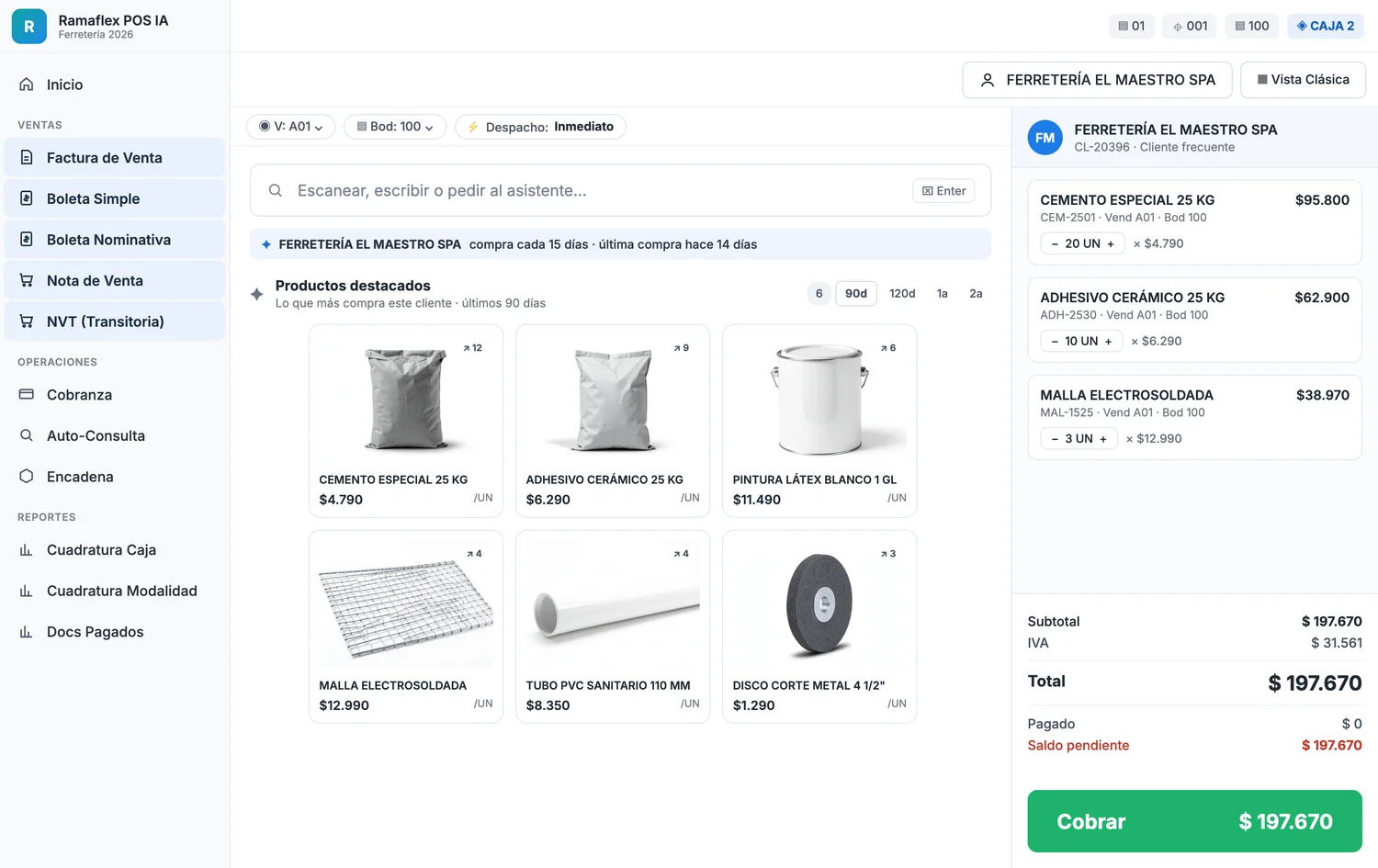The height and width of the screenshot is (868, 1378).
Task: Open the 100 warehouse chip in top bar
Action: pyautogui.click(x=1251, y=26)
